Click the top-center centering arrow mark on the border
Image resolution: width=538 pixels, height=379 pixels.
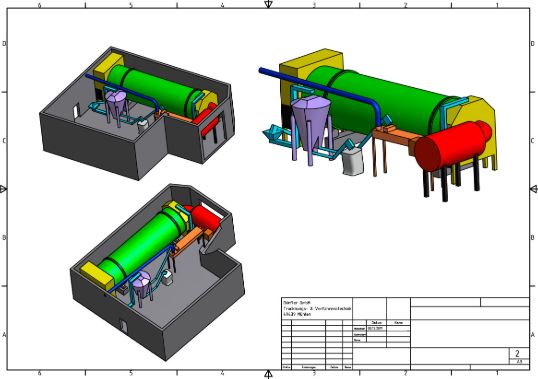268,4
